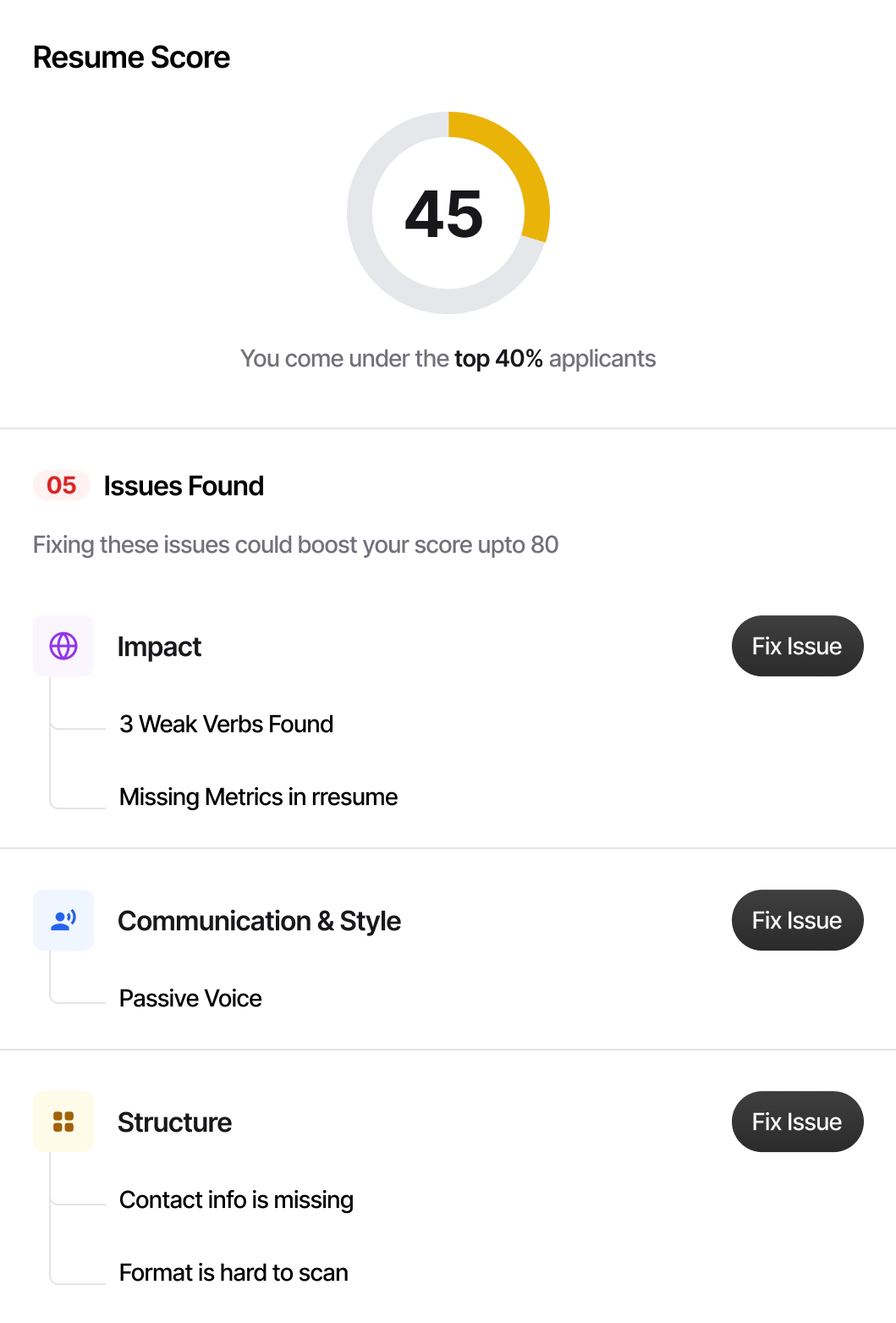Viewport: 896px width, 1323px height.
Task: Select the Passive Voice issue
Action: [190, 998]
